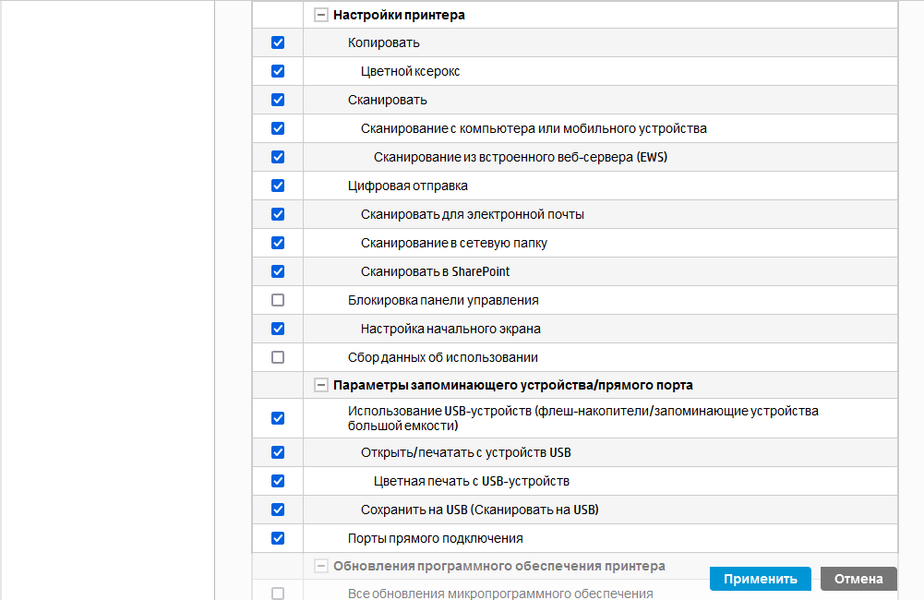Uncheck Сканирование в сетевую папку

tap(278, 242)
